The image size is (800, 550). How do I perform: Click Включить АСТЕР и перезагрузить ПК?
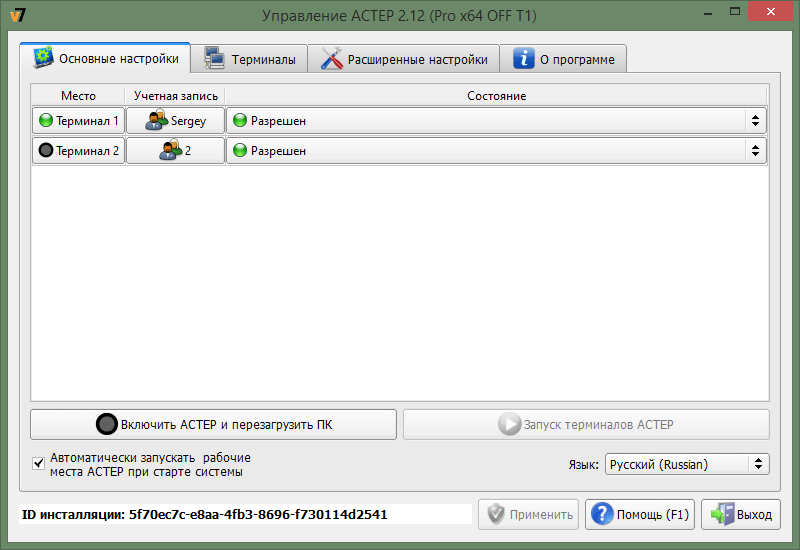tap(213, 424)
